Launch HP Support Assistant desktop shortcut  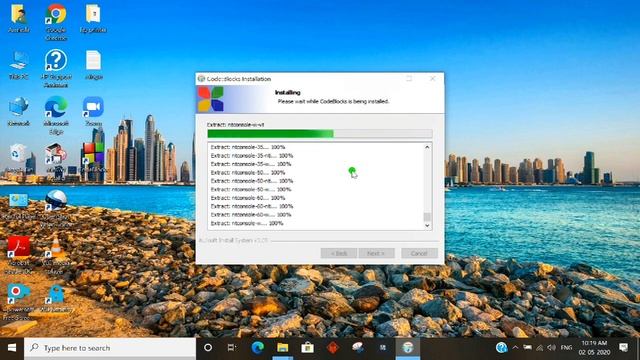[x=56, y=68]
